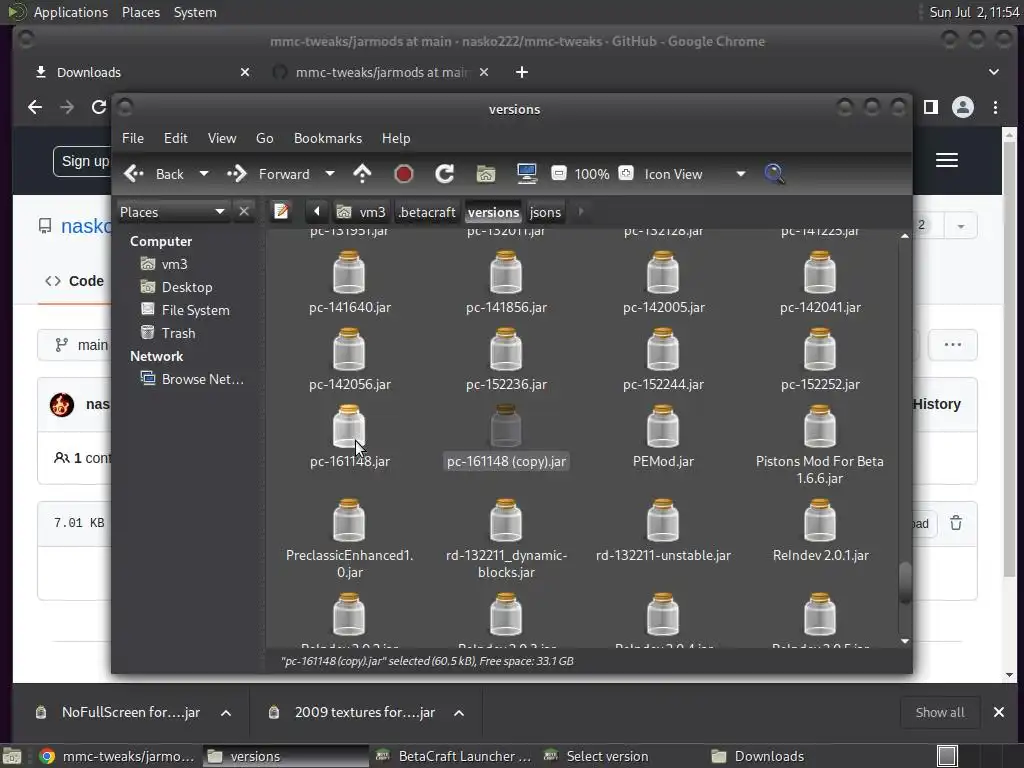The width and height of the screenshot is (1024, 768).
Task: Open the Bookmarks menu
Action: pos(328,138)
